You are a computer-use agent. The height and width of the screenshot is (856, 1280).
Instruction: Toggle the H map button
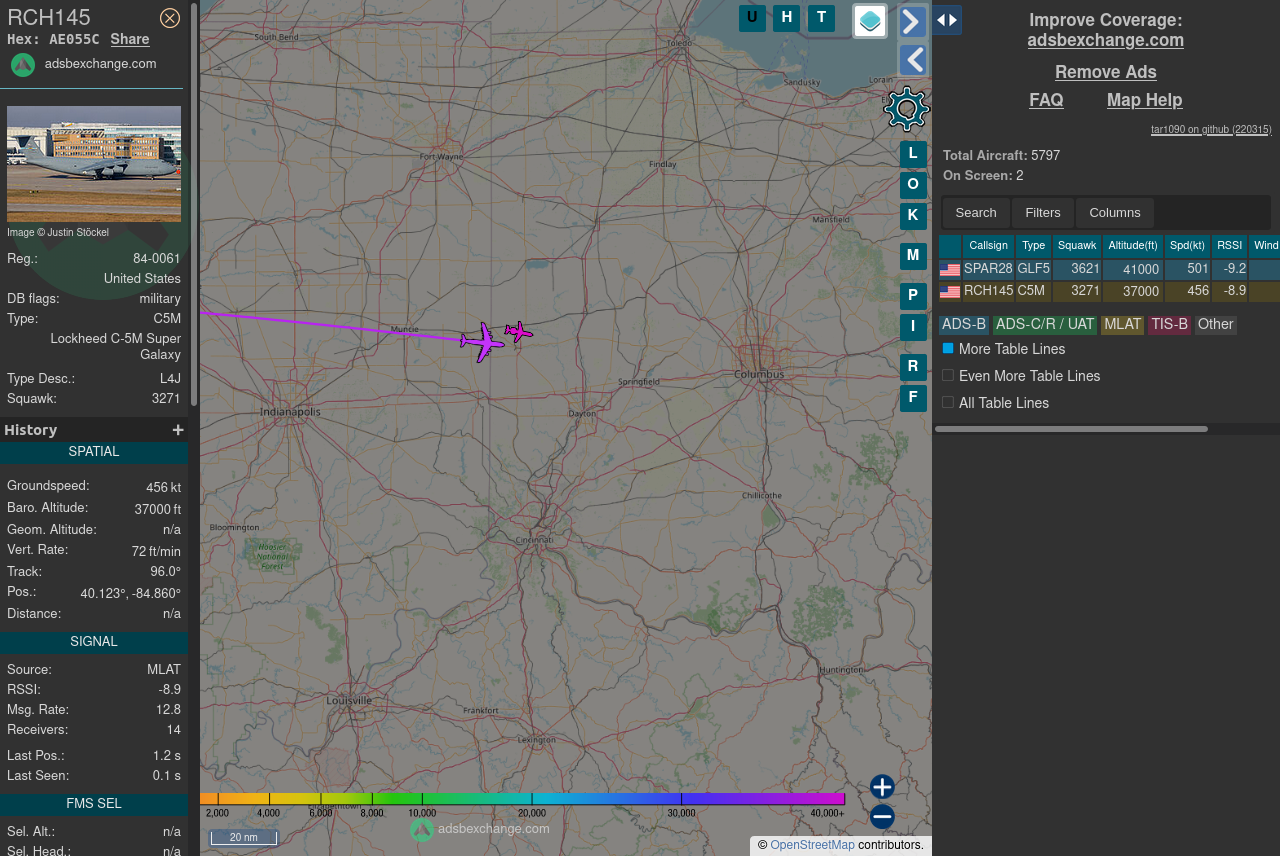[786, 18]
